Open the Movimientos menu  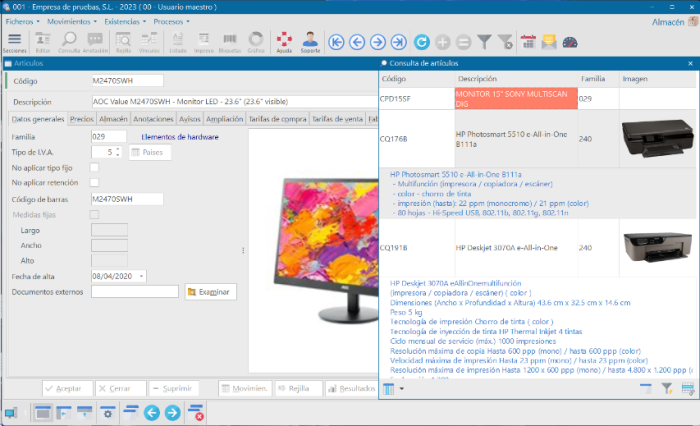72,21
